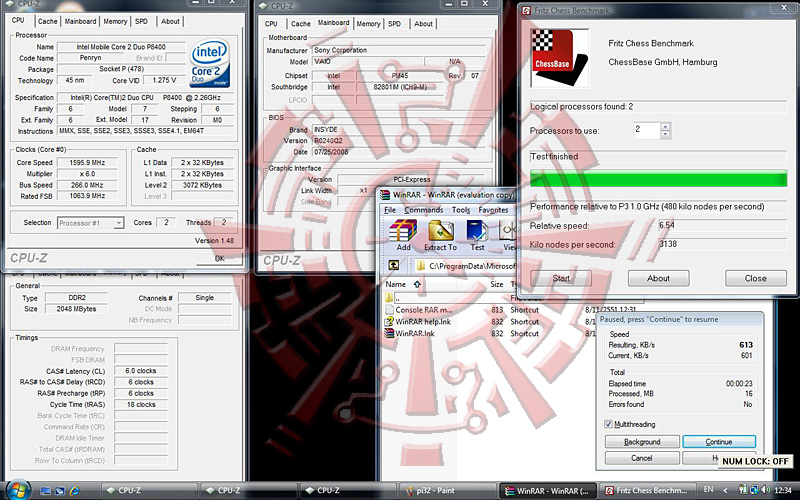Viewport: 800px width, 500px height.
Task: Click the WinRAR title bar icon
Action: pyautogui.click(x=384, y=194)
